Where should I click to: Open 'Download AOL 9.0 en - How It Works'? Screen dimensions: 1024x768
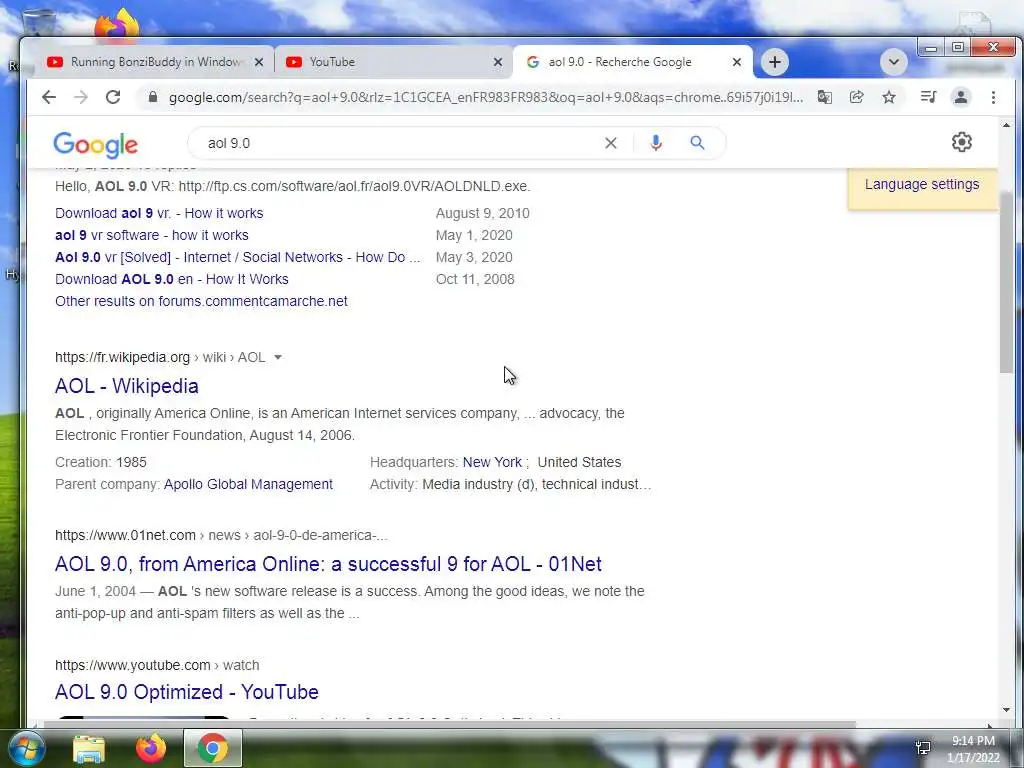coord(172,279)
